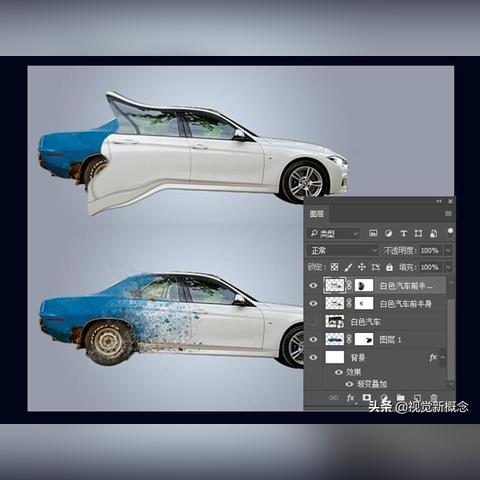Open the 类型 filter type dropdown
The width and height of the screenshot is (480, 480).
point(333,234)
